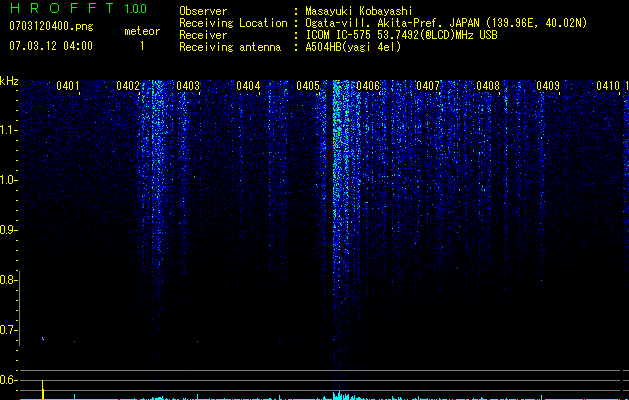The image size is (629, 400).
Task: Click the 1.0 kHz axis label
Action: click(8, 180)
